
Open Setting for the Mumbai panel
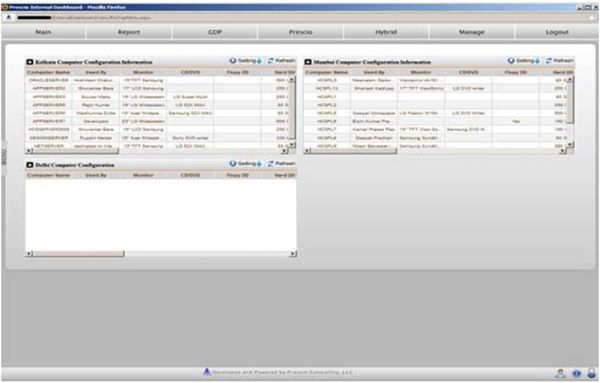pyautogui.click(x=524, y=61)
